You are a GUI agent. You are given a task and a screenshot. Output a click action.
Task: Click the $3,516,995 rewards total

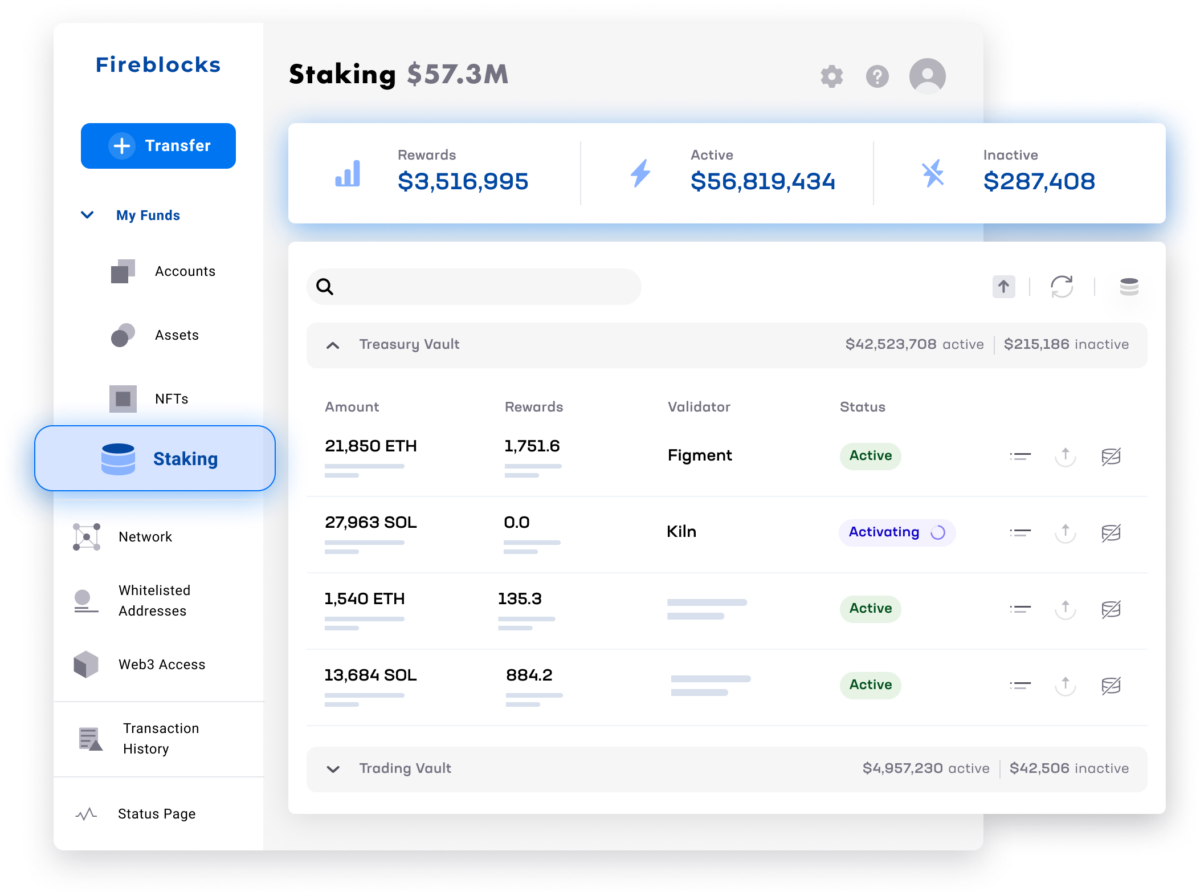pyautogui.click(x=463, y=182)
